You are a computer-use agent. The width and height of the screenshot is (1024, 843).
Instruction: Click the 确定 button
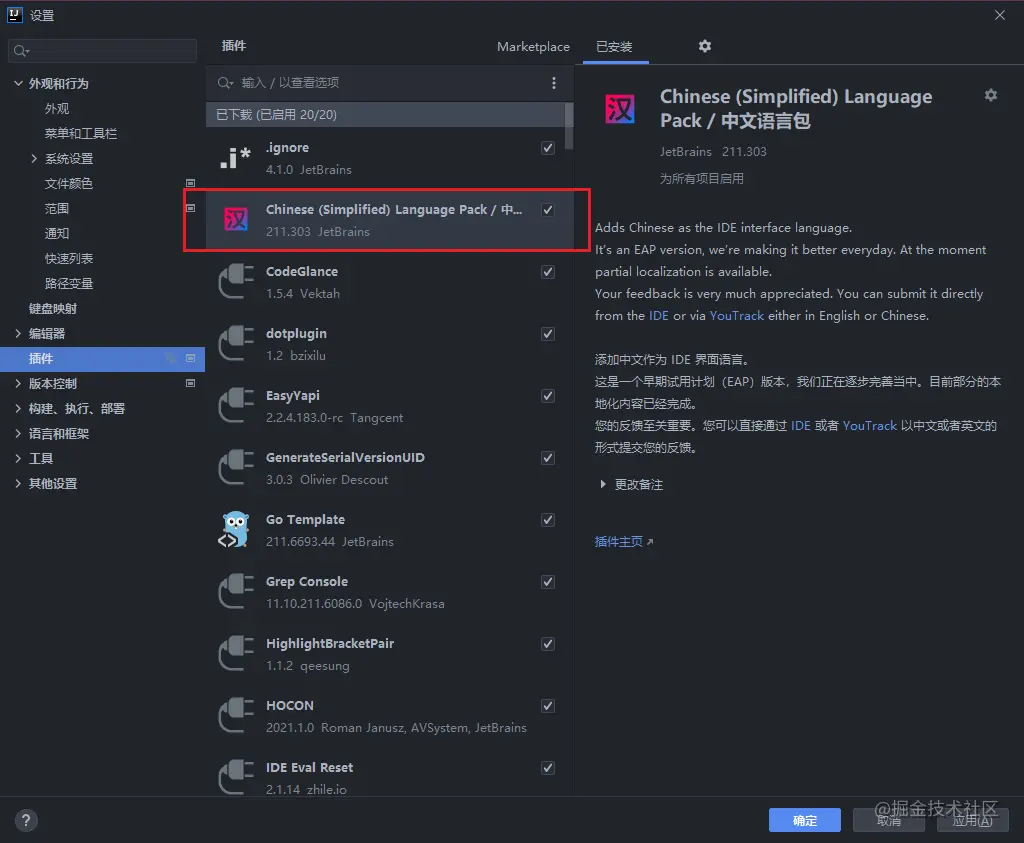805,820
